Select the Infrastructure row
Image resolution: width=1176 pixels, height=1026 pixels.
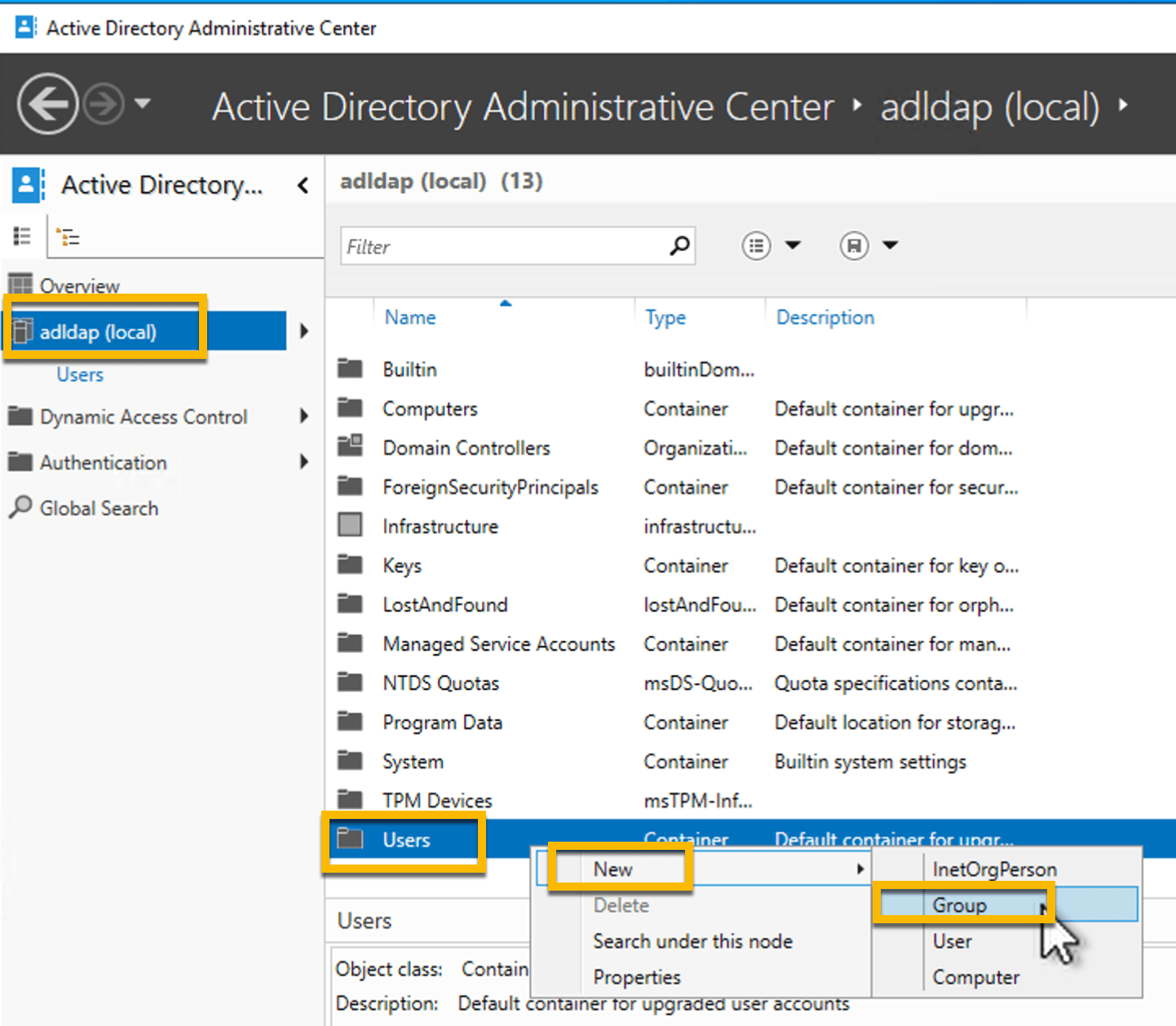750,526
